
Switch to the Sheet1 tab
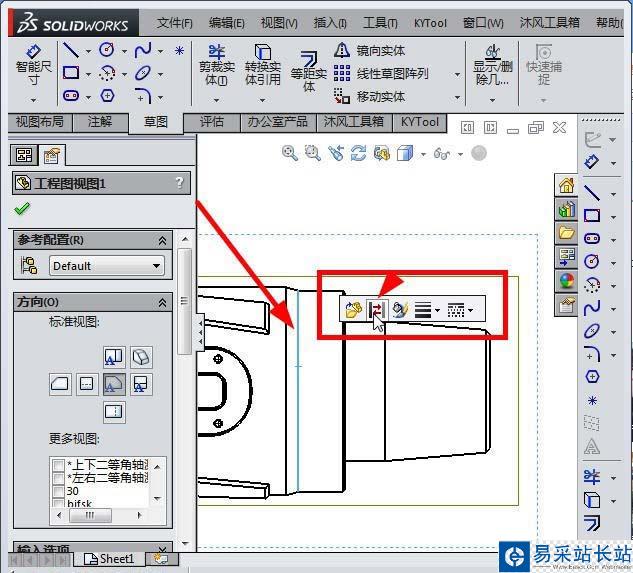click(x=109, y=559)
